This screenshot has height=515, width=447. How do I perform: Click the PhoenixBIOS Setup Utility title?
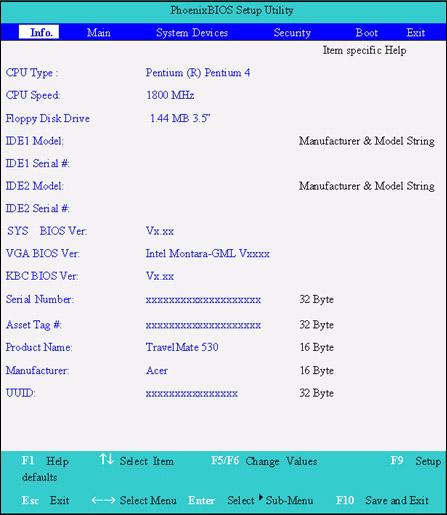point(232,10)
